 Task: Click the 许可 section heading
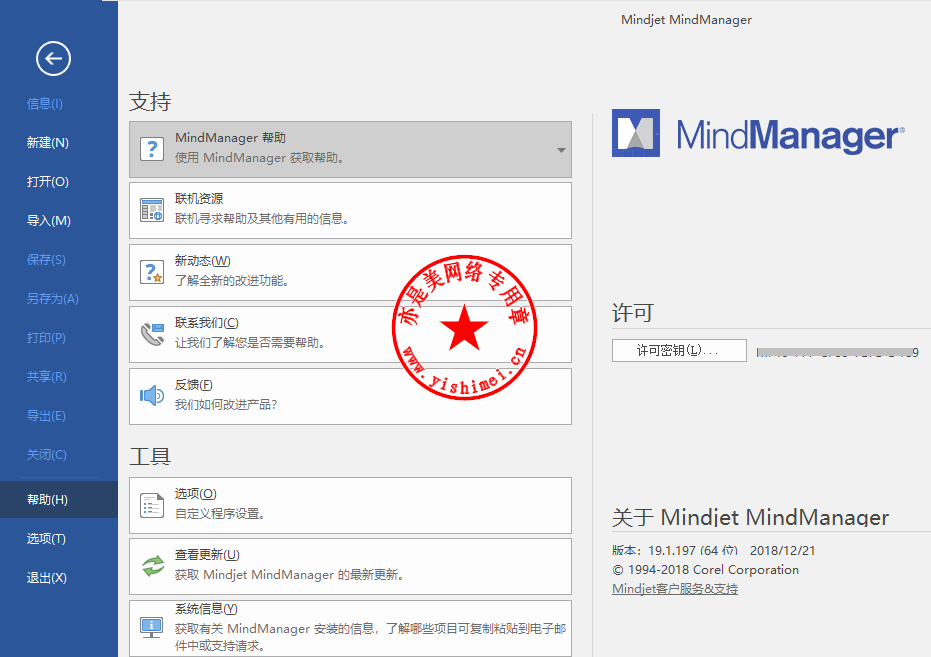coord(633,313)
